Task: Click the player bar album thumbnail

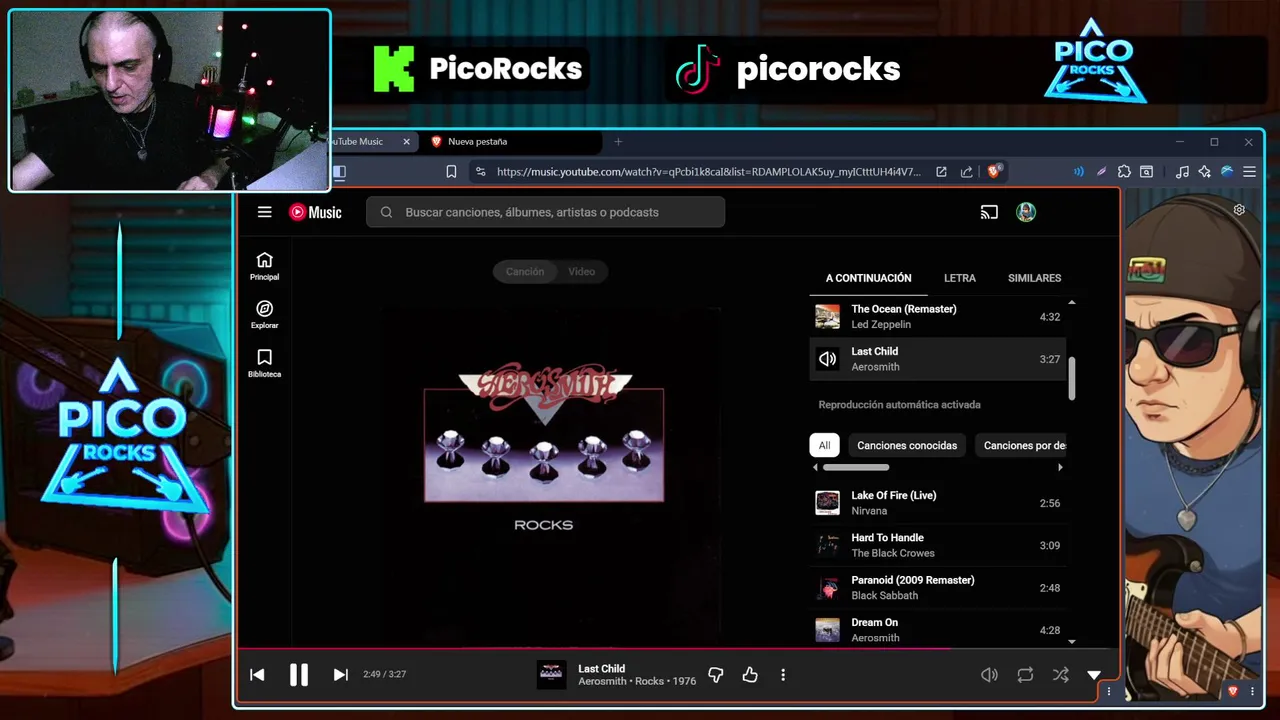Action: coord(551,675)
